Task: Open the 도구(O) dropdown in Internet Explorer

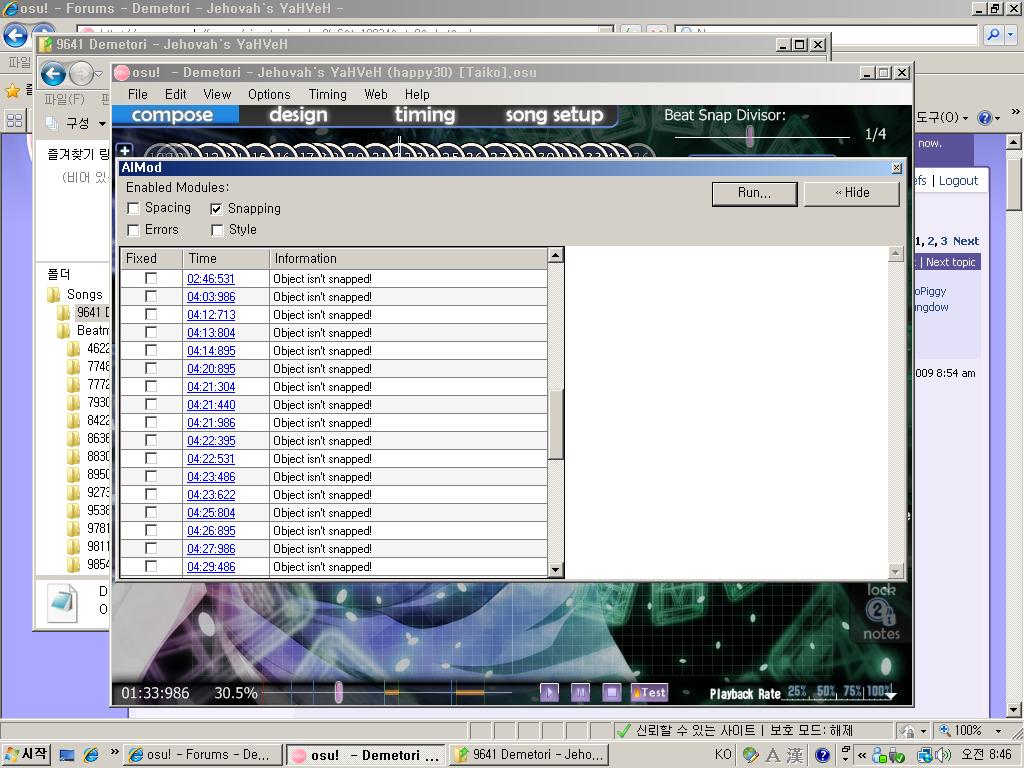Action: coord(942,118)
